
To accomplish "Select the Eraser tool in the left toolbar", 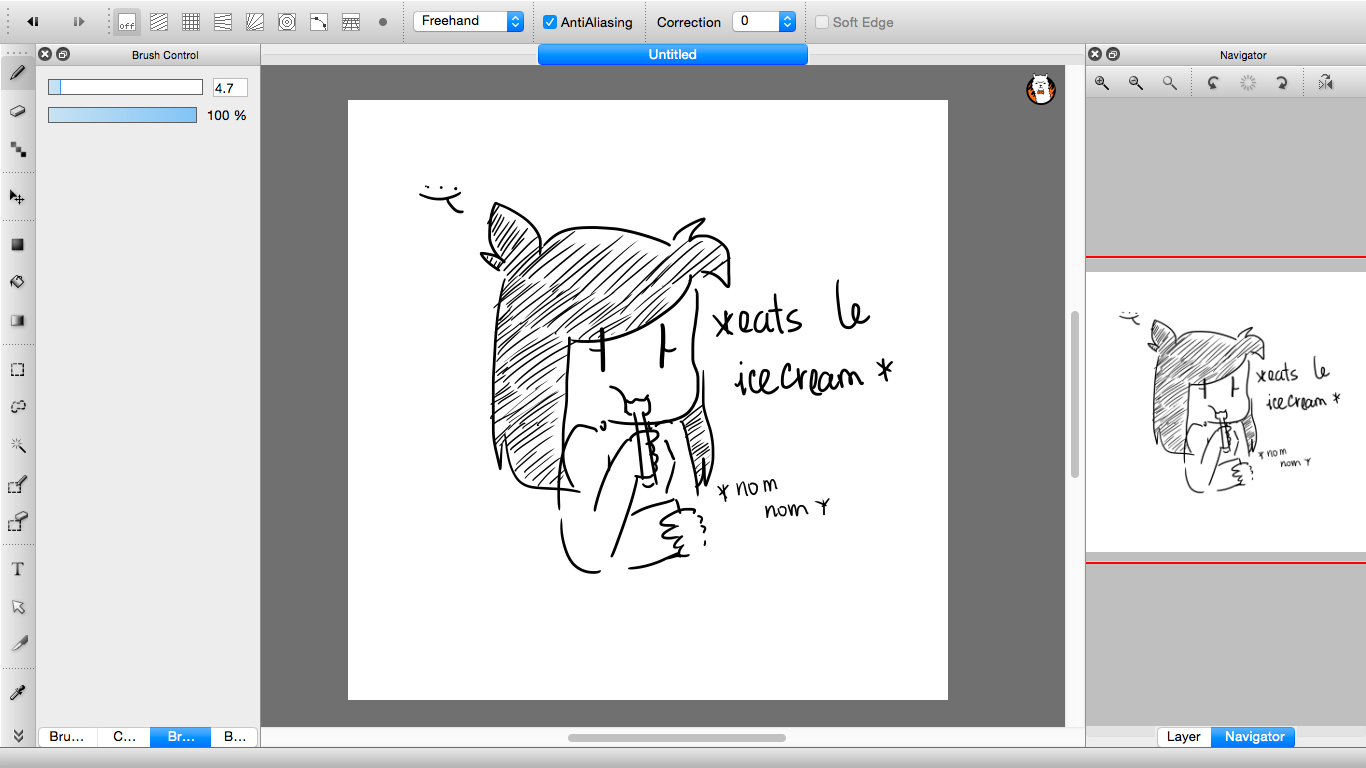I will pos(17,111).
